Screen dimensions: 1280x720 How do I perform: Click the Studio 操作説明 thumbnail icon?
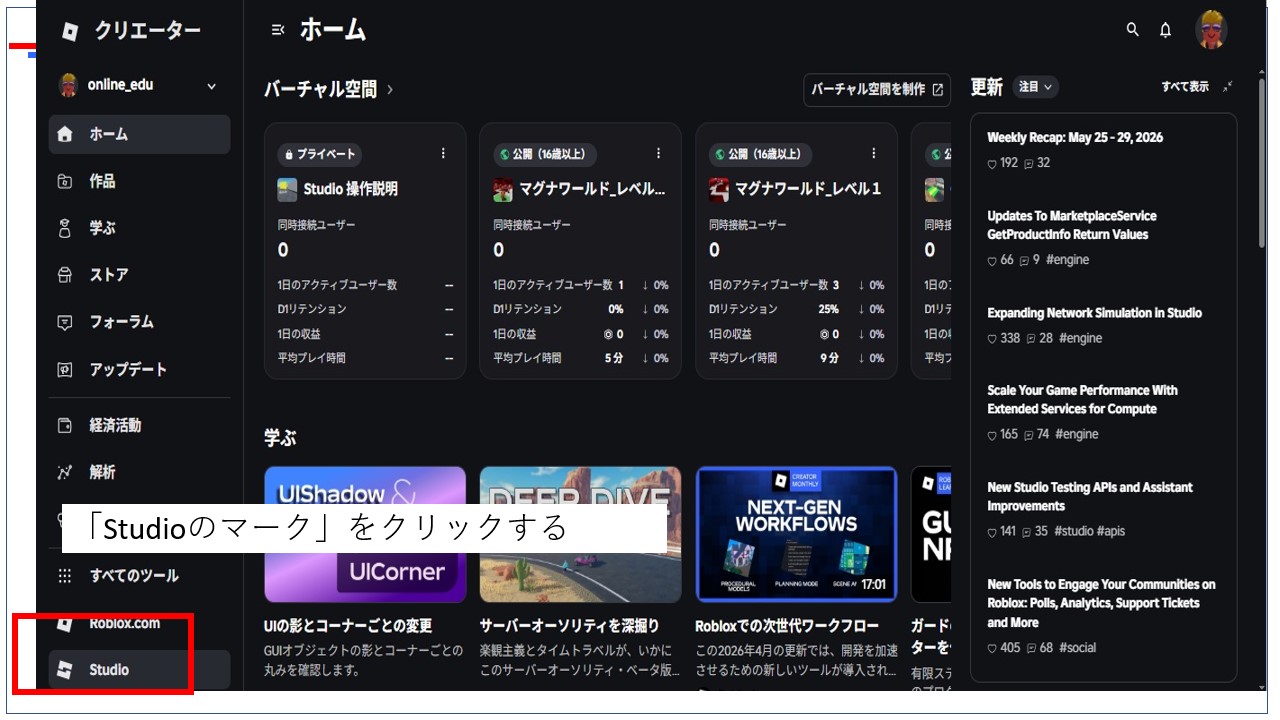(288, 189)
